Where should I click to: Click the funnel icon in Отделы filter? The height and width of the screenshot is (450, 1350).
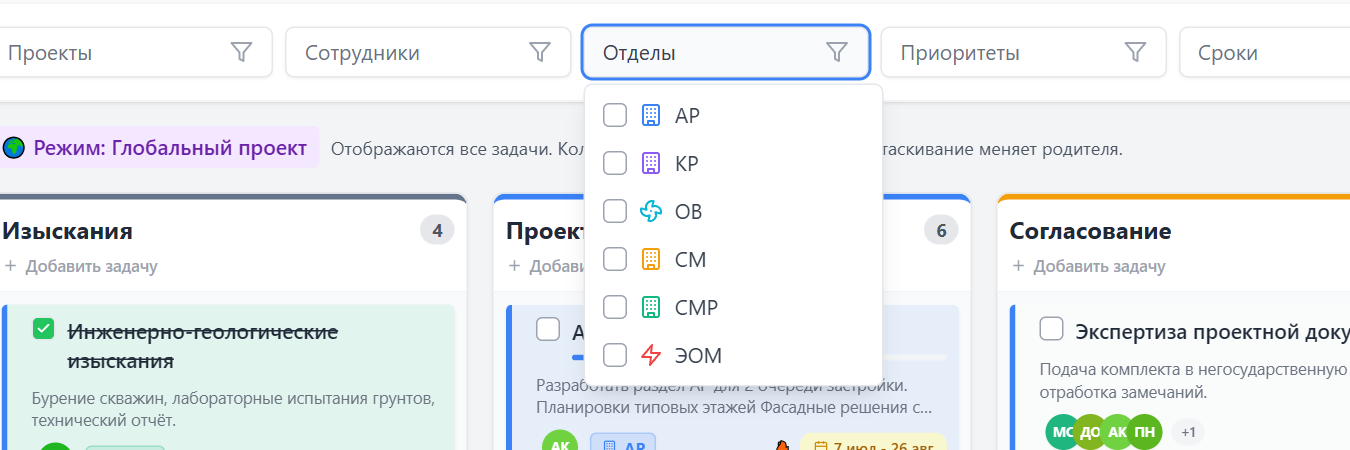pos(837,52)
